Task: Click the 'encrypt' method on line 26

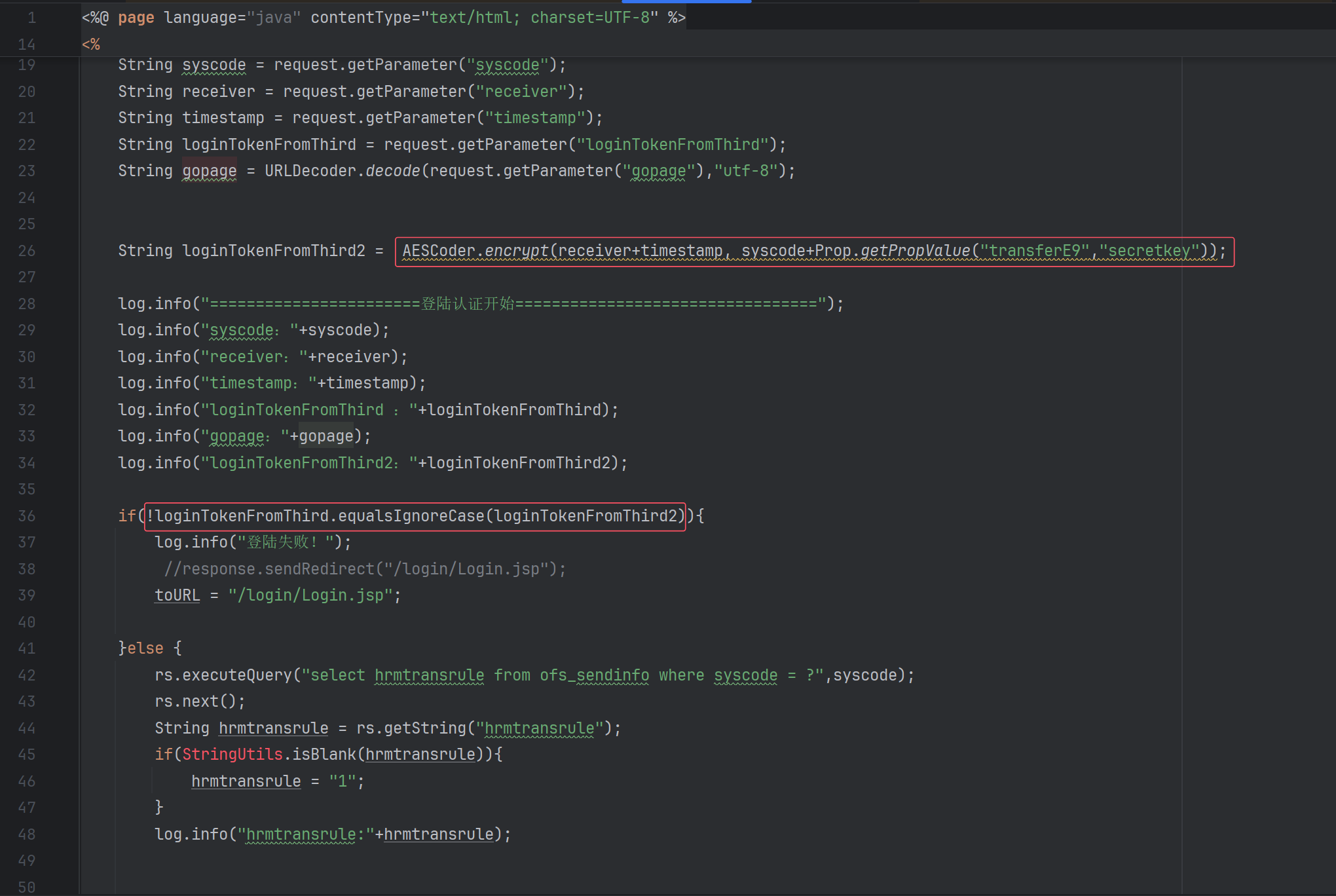Action: tap(517, 251)
